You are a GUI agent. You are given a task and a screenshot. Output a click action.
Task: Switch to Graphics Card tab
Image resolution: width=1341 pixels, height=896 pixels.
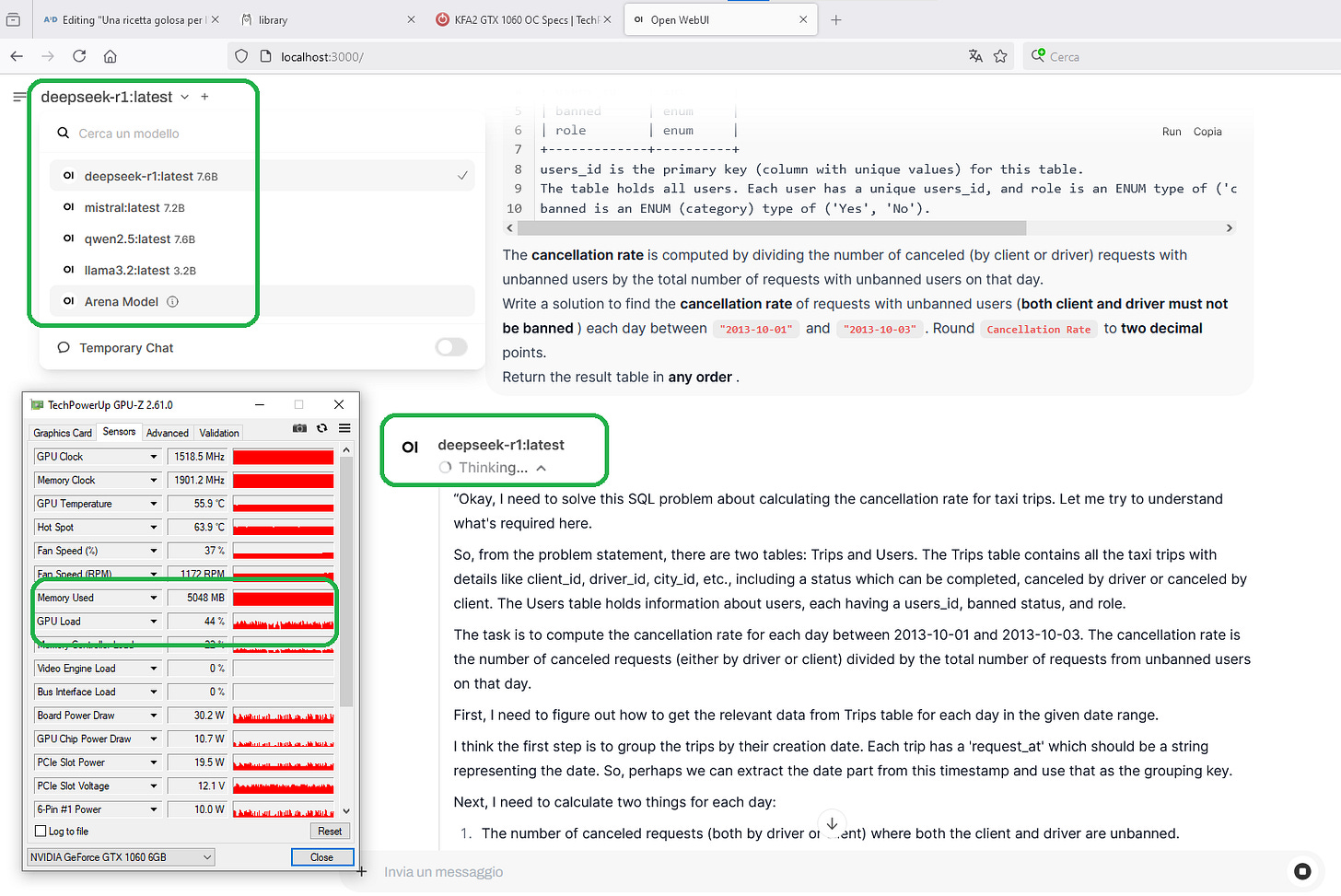63,433
